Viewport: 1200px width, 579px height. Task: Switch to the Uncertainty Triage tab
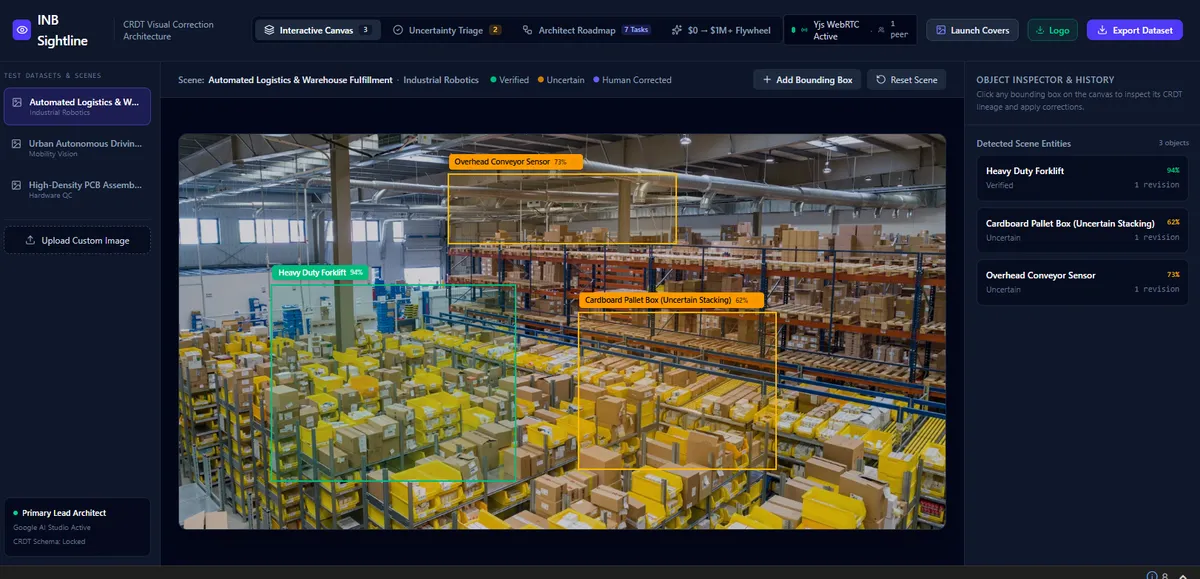pyautogui.click(x=447, y=30)
